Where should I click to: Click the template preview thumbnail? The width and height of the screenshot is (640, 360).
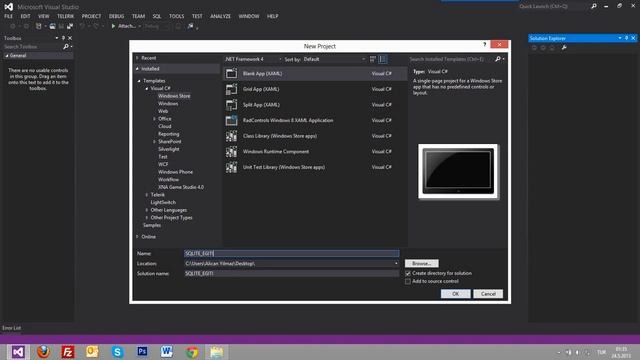(x=458, y=171)
